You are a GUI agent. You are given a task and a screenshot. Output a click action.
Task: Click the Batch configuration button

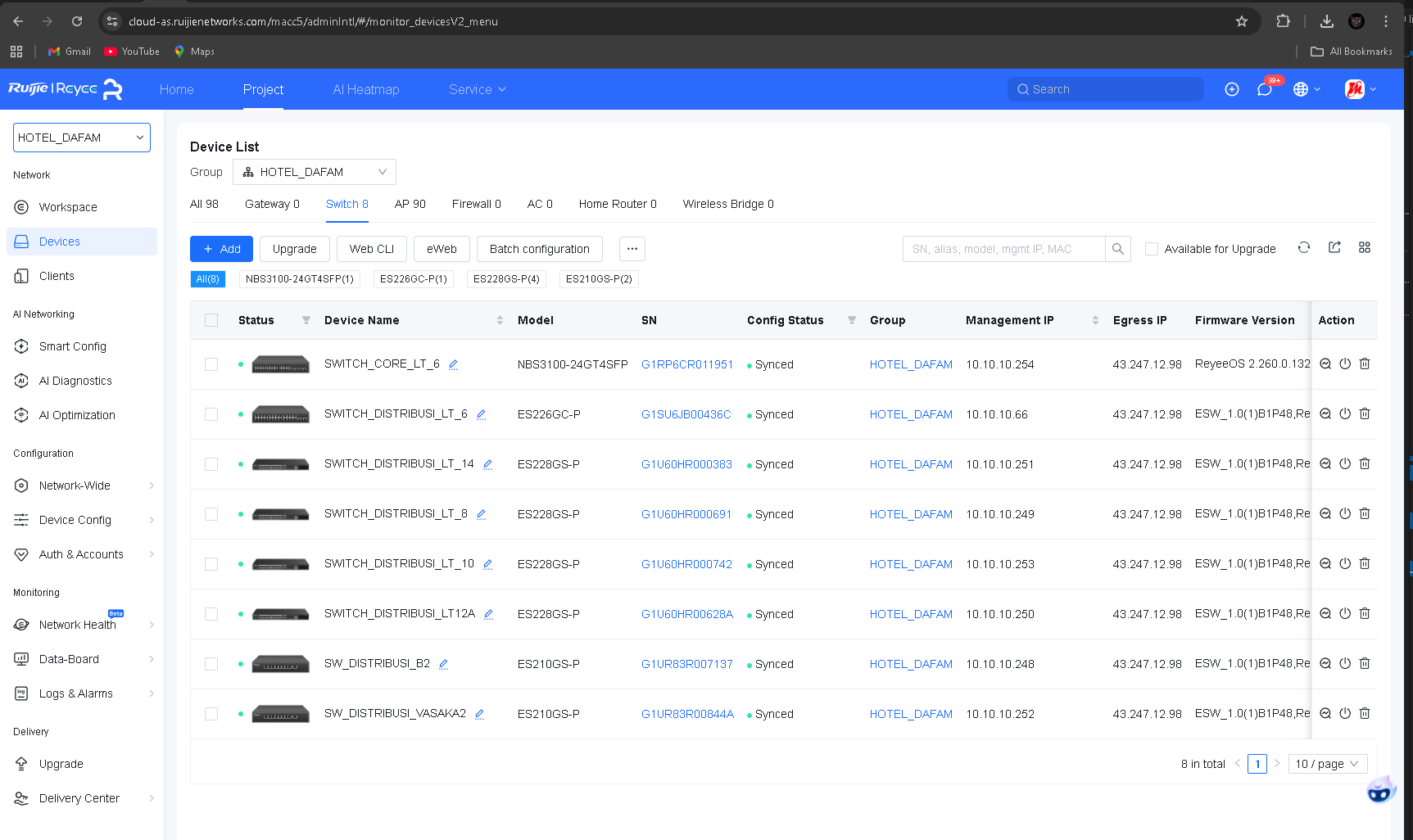539,249
